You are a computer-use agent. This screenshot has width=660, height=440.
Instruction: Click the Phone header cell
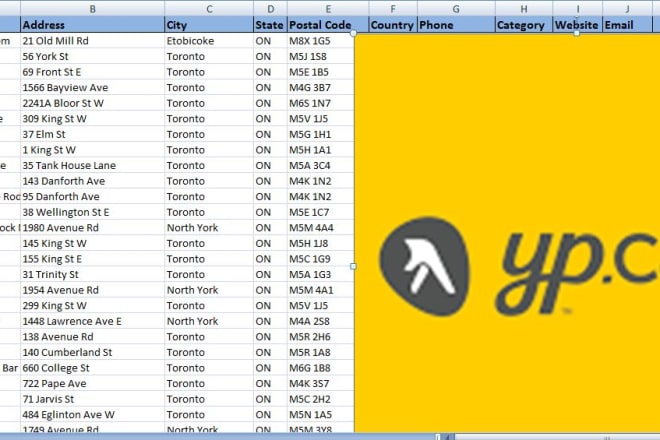(456, 25)
